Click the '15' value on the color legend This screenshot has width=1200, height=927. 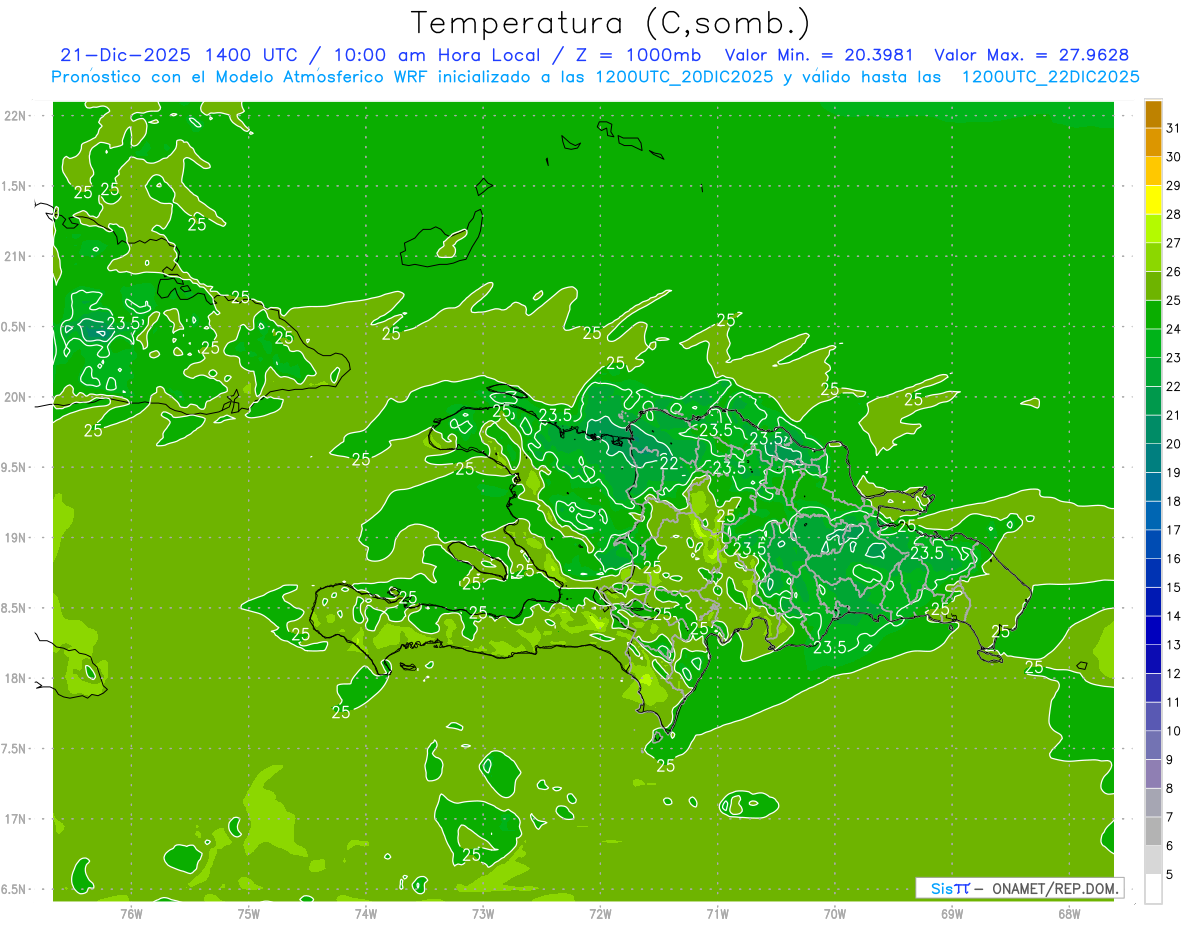[x=1173, y=587]
